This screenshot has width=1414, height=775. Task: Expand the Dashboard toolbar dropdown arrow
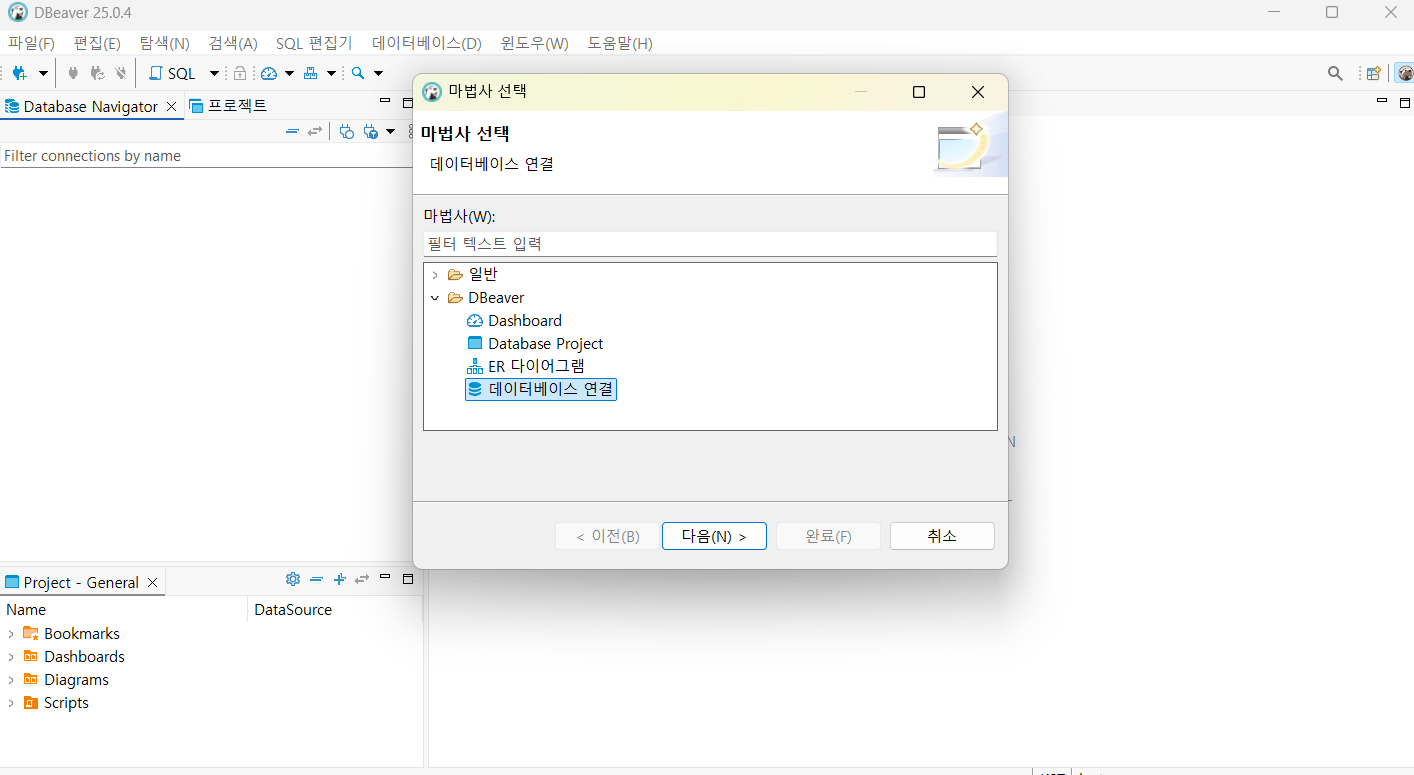point(289,73)
